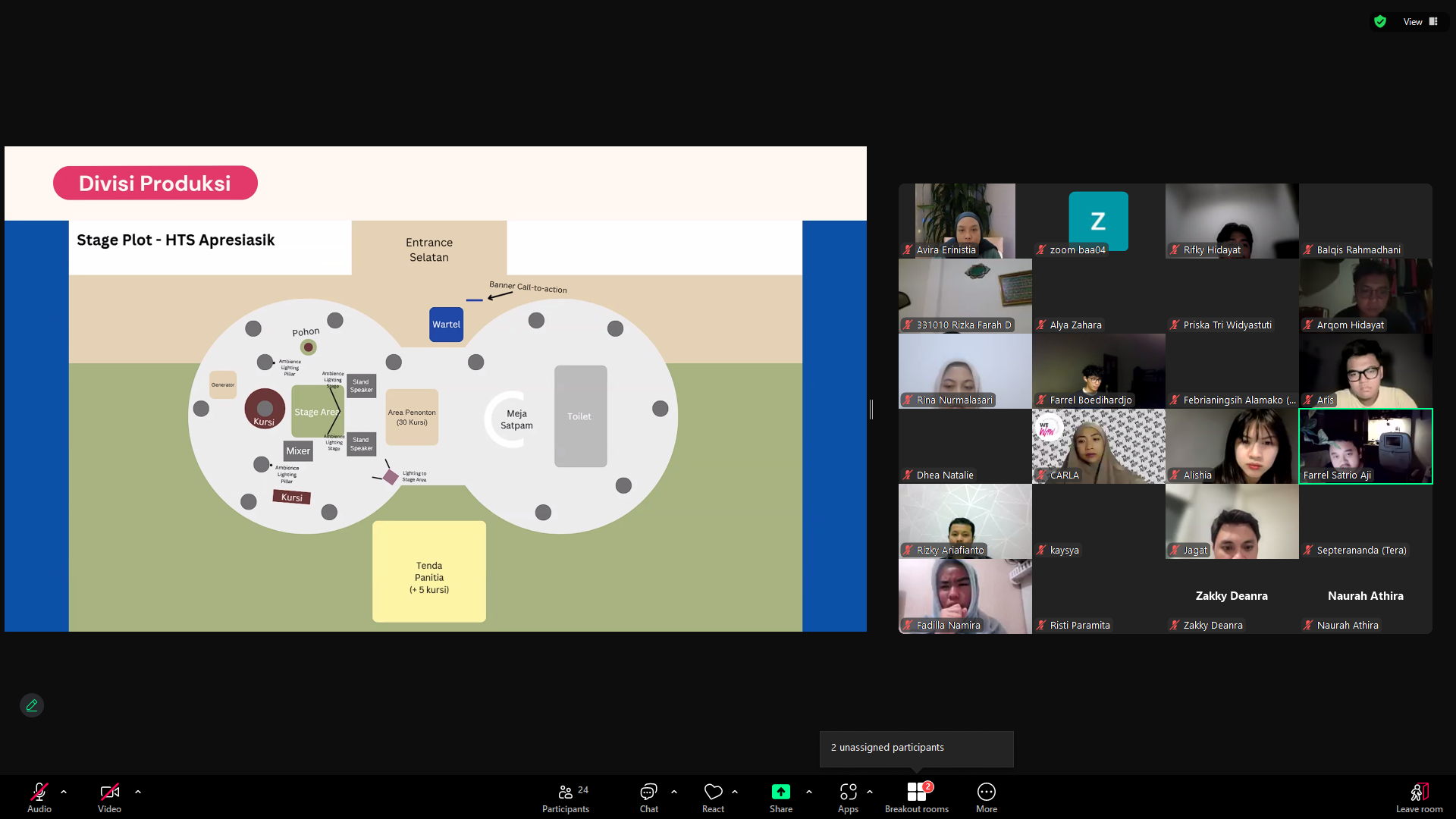
Task: Select Rina Nurmalasari's video tile
Action: (x=965, y=371)
